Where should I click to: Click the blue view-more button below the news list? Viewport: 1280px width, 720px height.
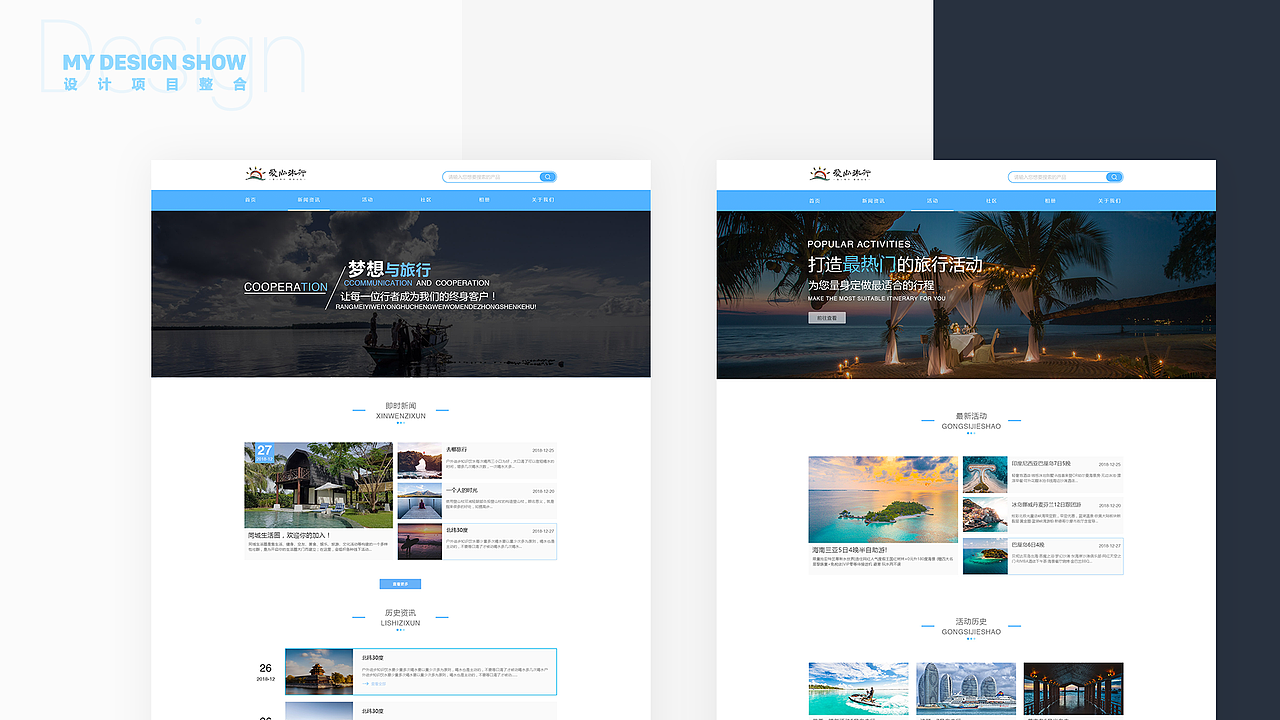pos(400,583)
